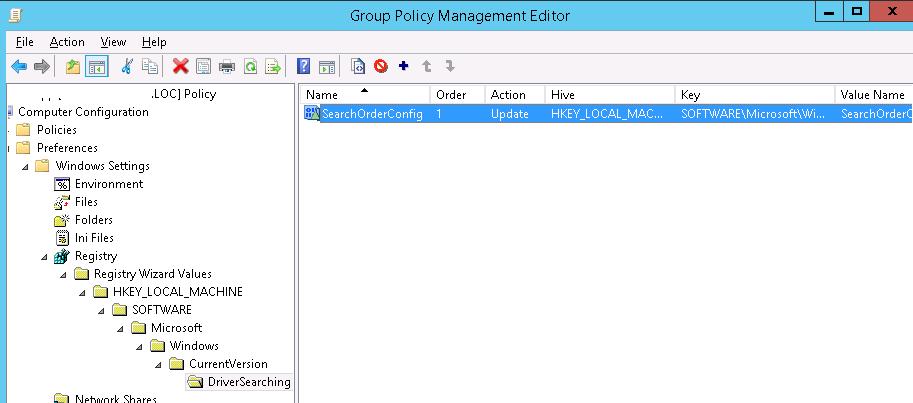Viewport: 913px width, 403px height.
Task: Click the Back arrow toolbar icon
Action: click(18, 67)
